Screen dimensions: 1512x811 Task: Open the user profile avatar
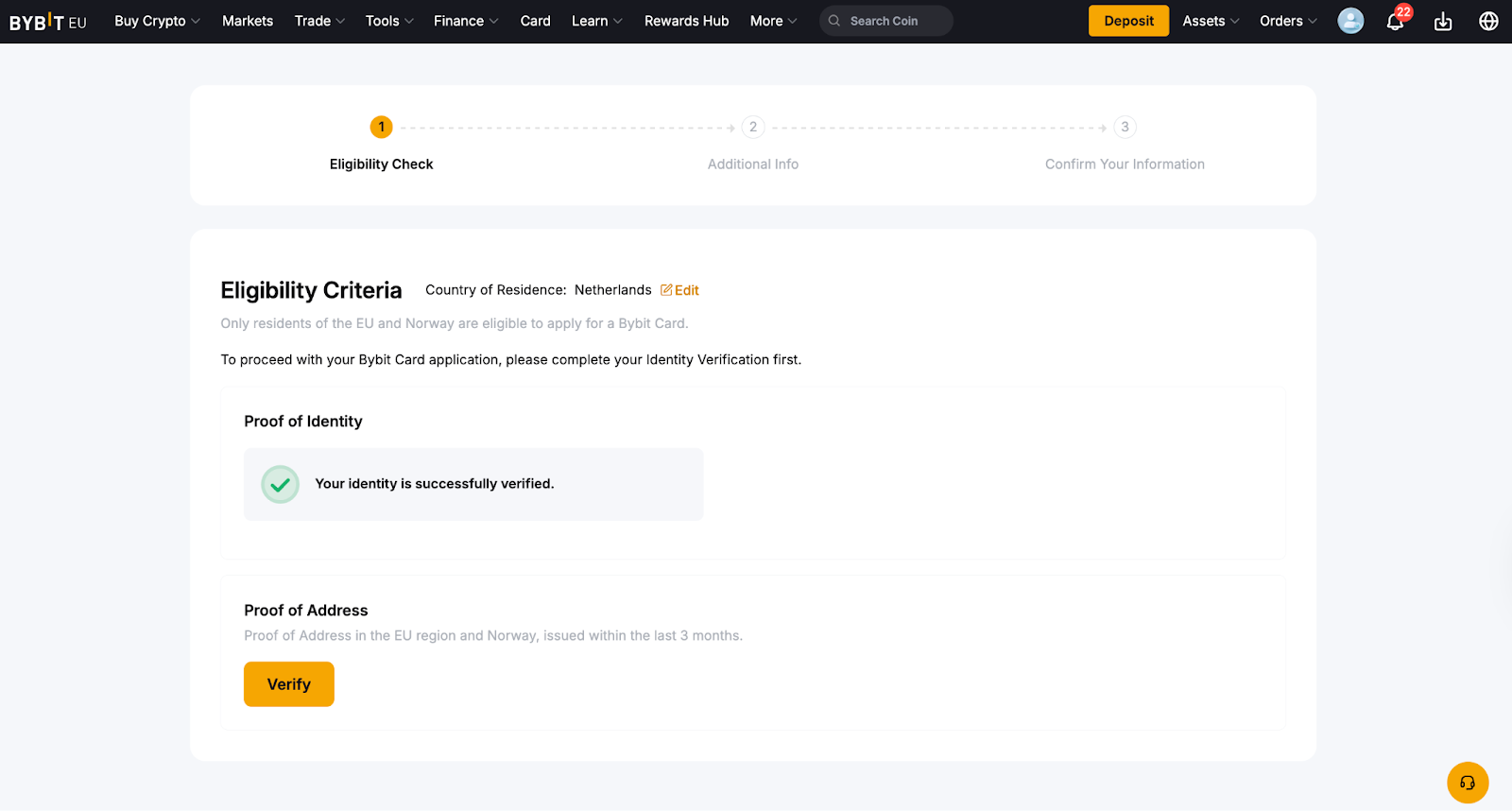pos(1350,21)
